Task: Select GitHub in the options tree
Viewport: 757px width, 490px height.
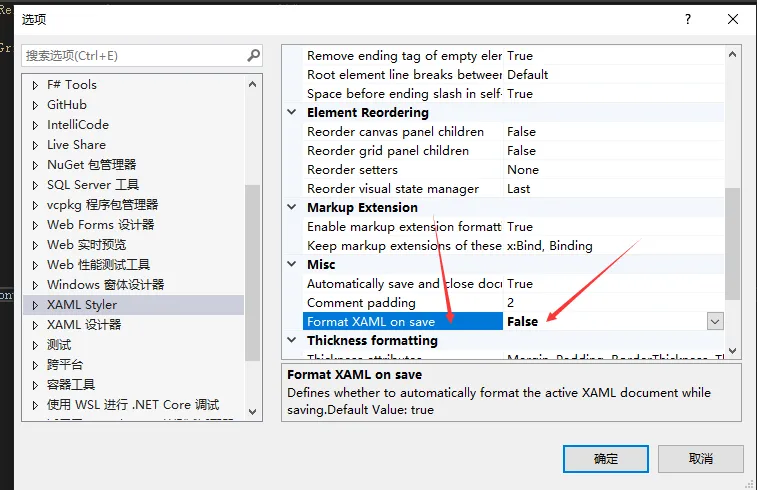Action: click(67, 105)
